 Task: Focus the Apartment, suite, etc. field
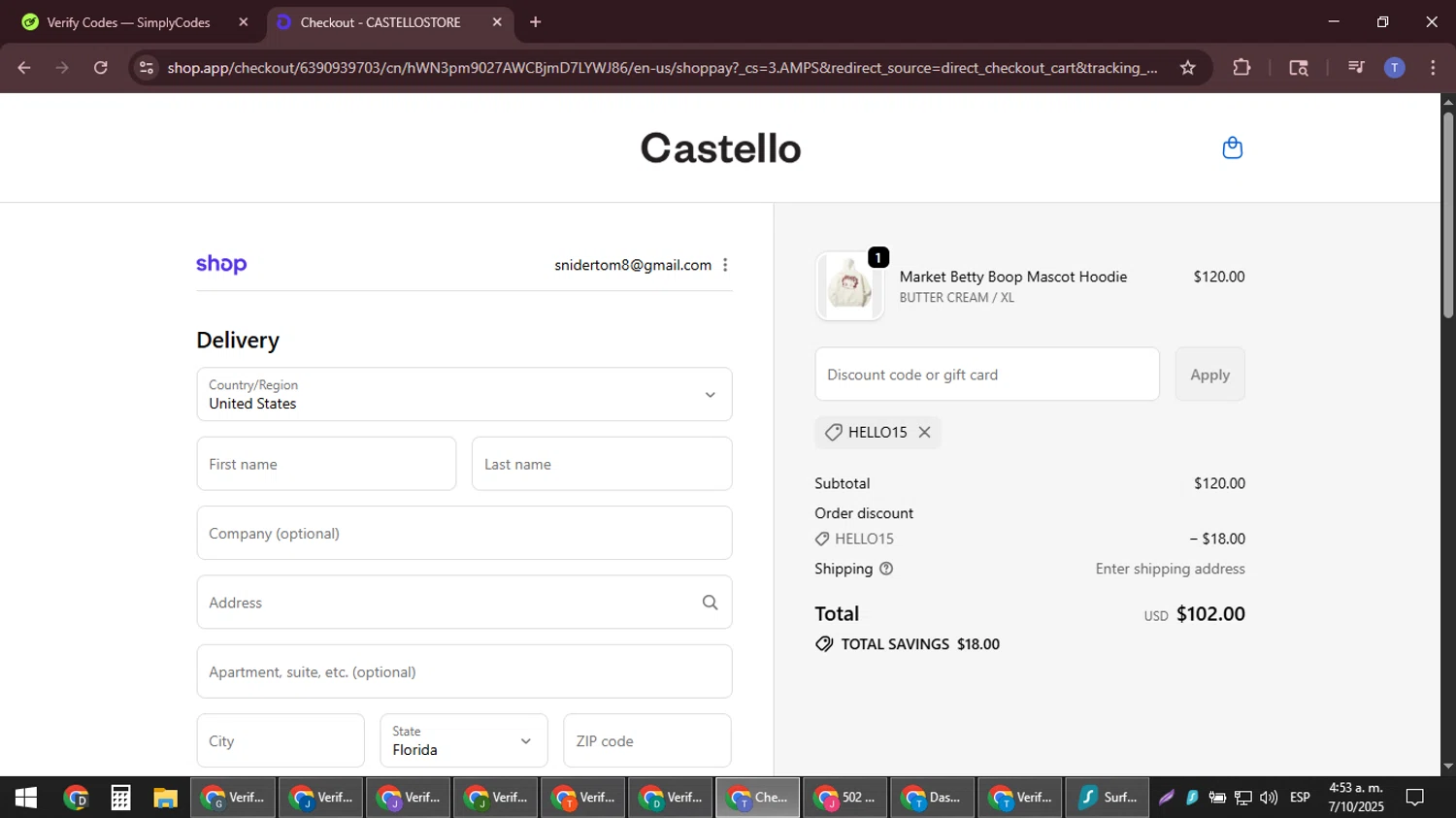(464, 671)
